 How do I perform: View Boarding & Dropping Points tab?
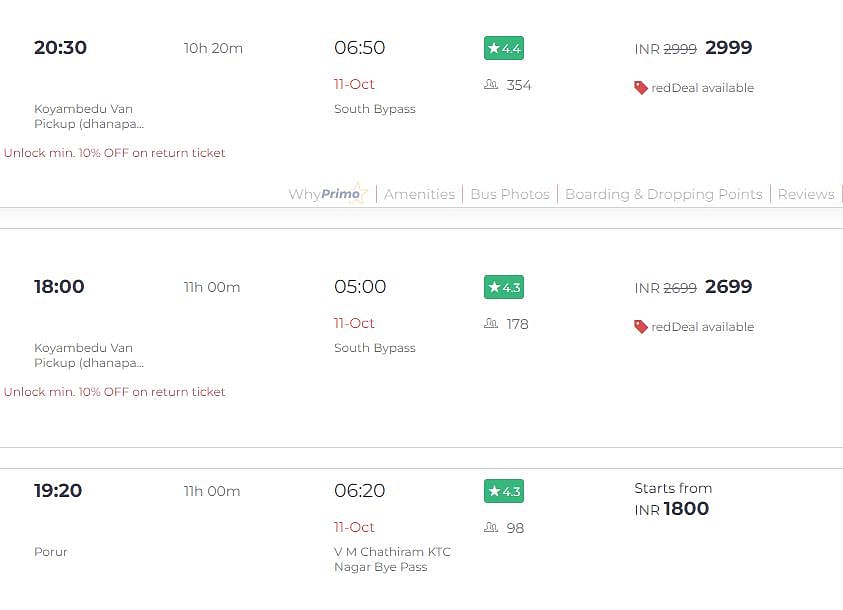point(663,194)
